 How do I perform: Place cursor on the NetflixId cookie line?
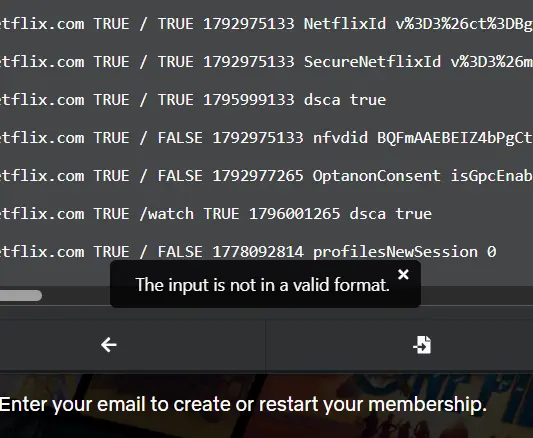click(x=266, y=24)
